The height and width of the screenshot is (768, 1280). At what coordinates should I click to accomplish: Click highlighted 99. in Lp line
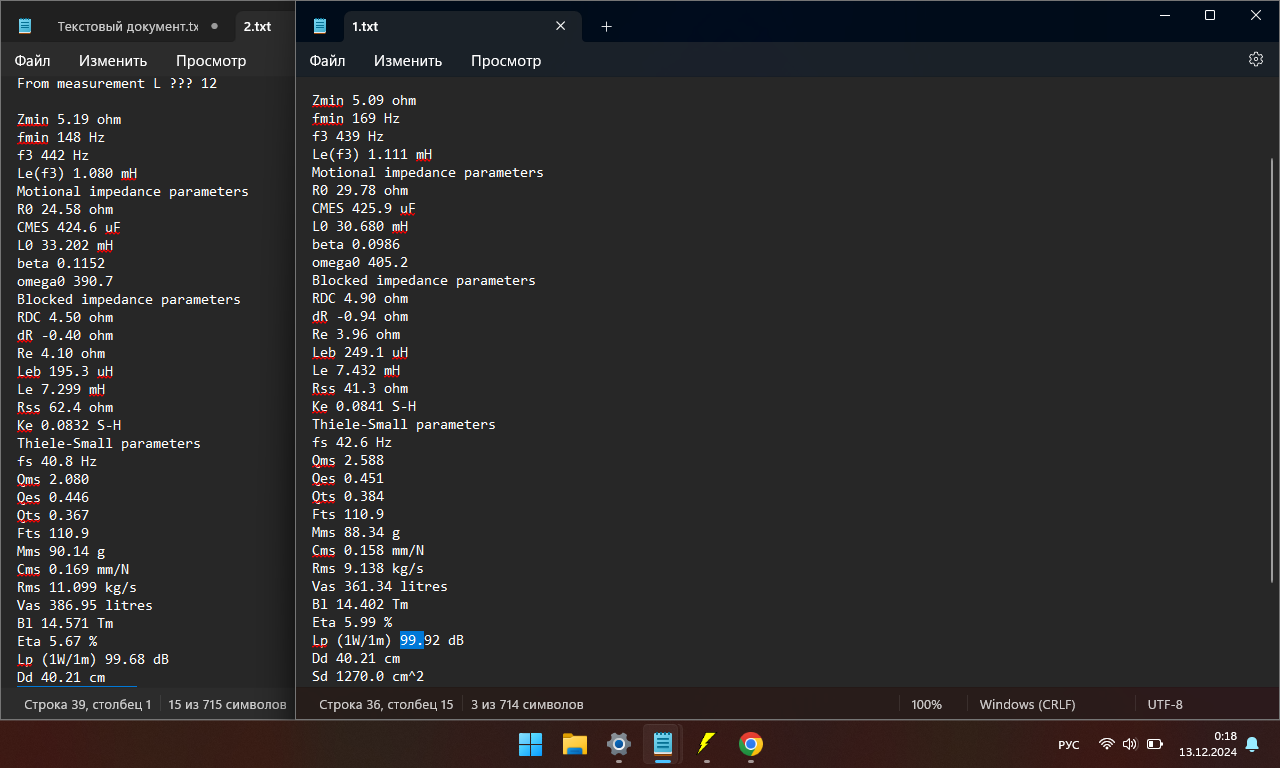pyautogui.click(x=412, y=640)
